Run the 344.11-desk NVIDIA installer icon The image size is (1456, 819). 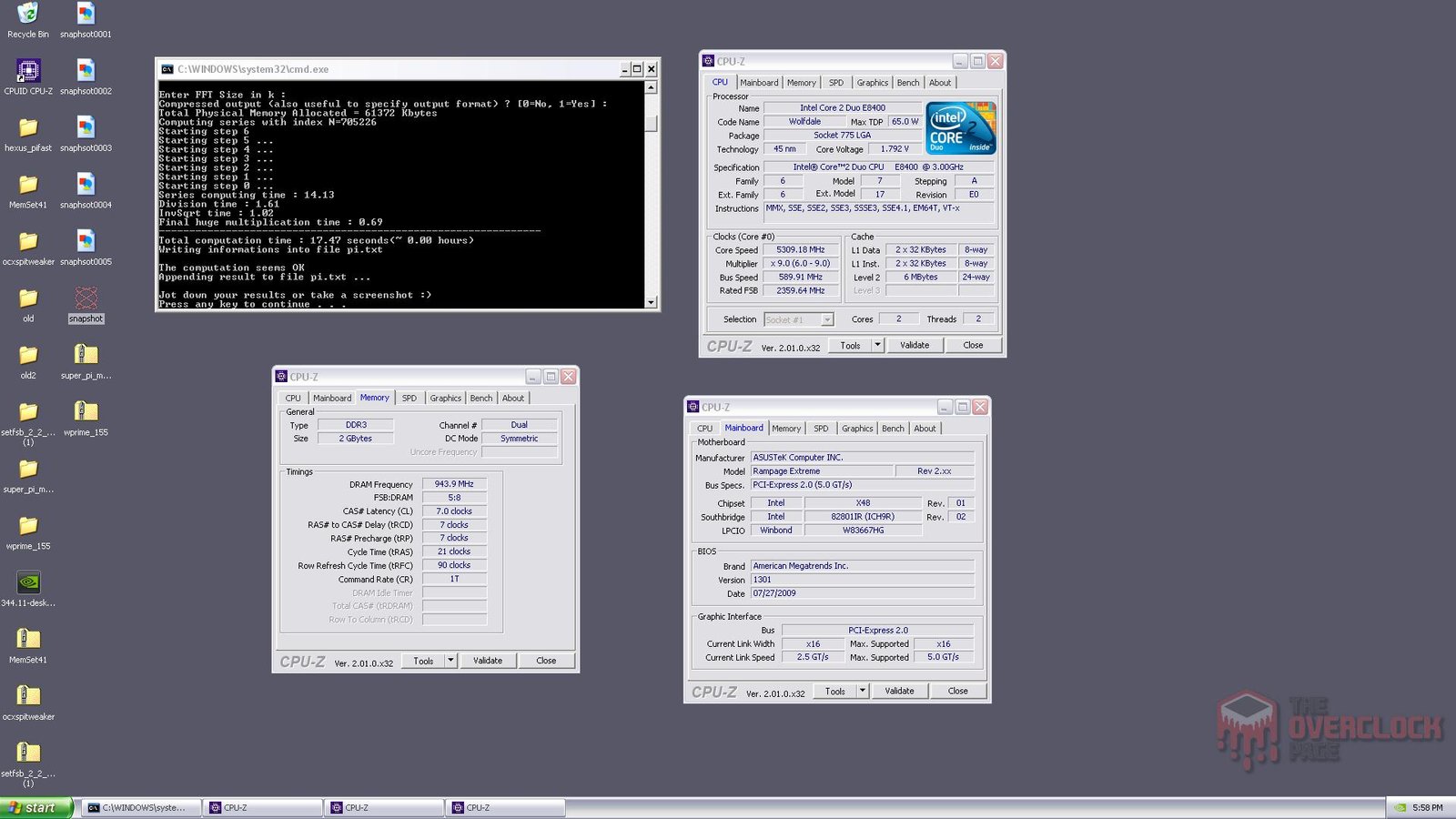pyautogui.click(x=27, y=582)
